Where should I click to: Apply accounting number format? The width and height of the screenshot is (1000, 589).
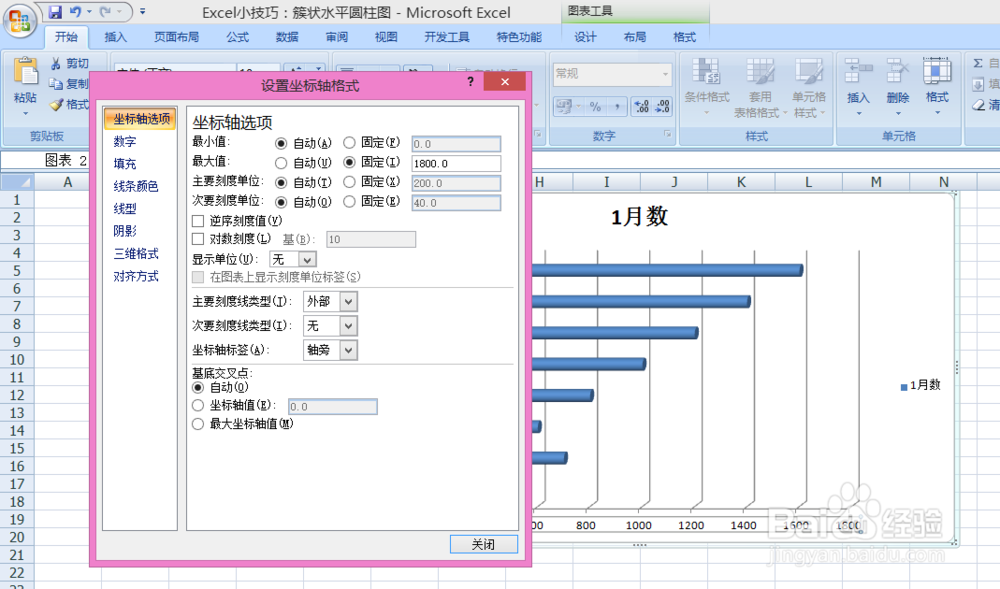tap(564, 106)
